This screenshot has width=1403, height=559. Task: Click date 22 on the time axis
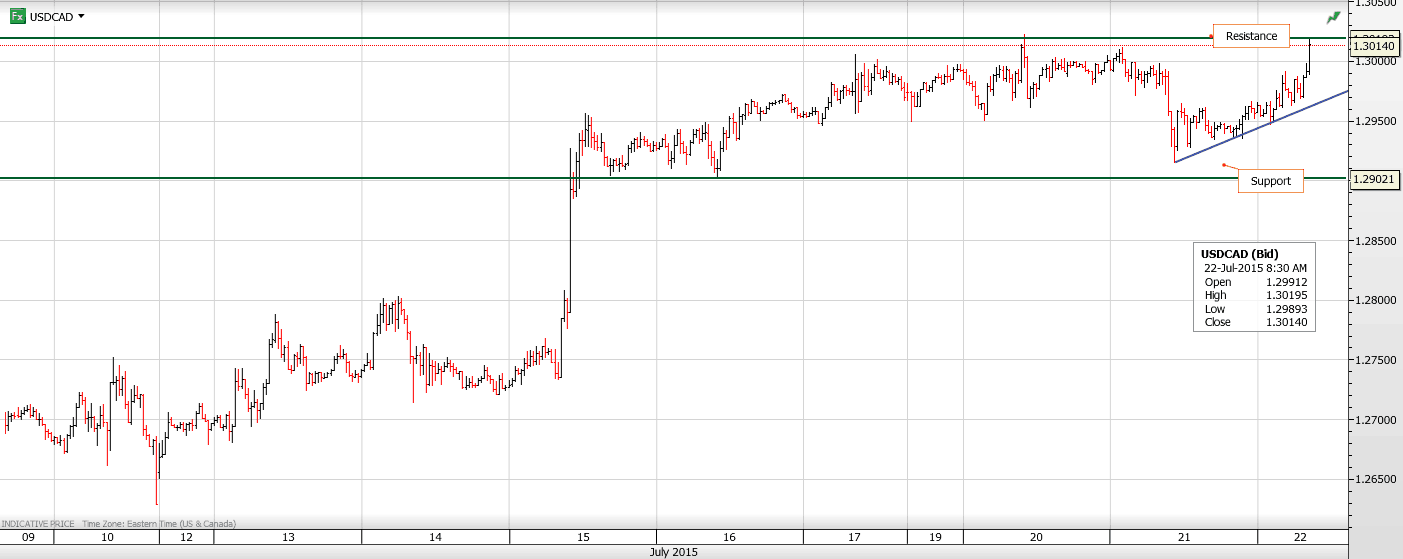pyautogui.click(x=1300, y=537)
